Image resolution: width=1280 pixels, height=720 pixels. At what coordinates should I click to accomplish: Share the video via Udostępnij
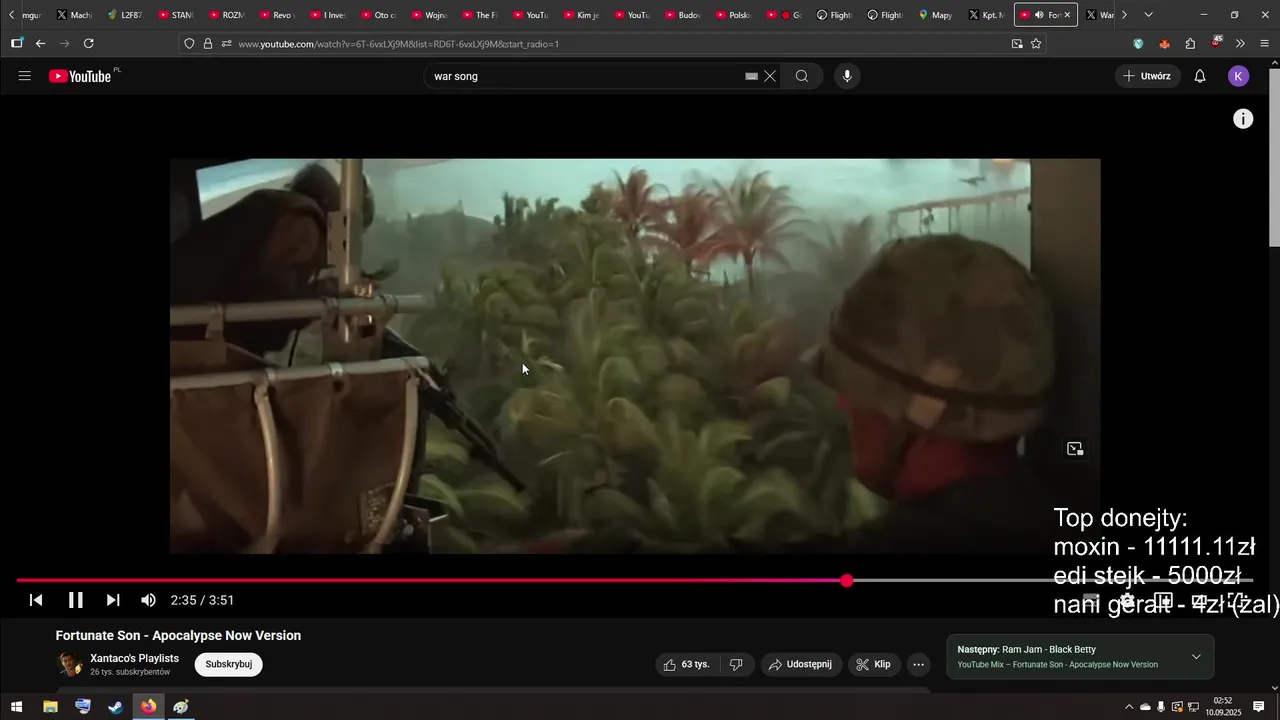pyautogui.click(x=801, y=664)
